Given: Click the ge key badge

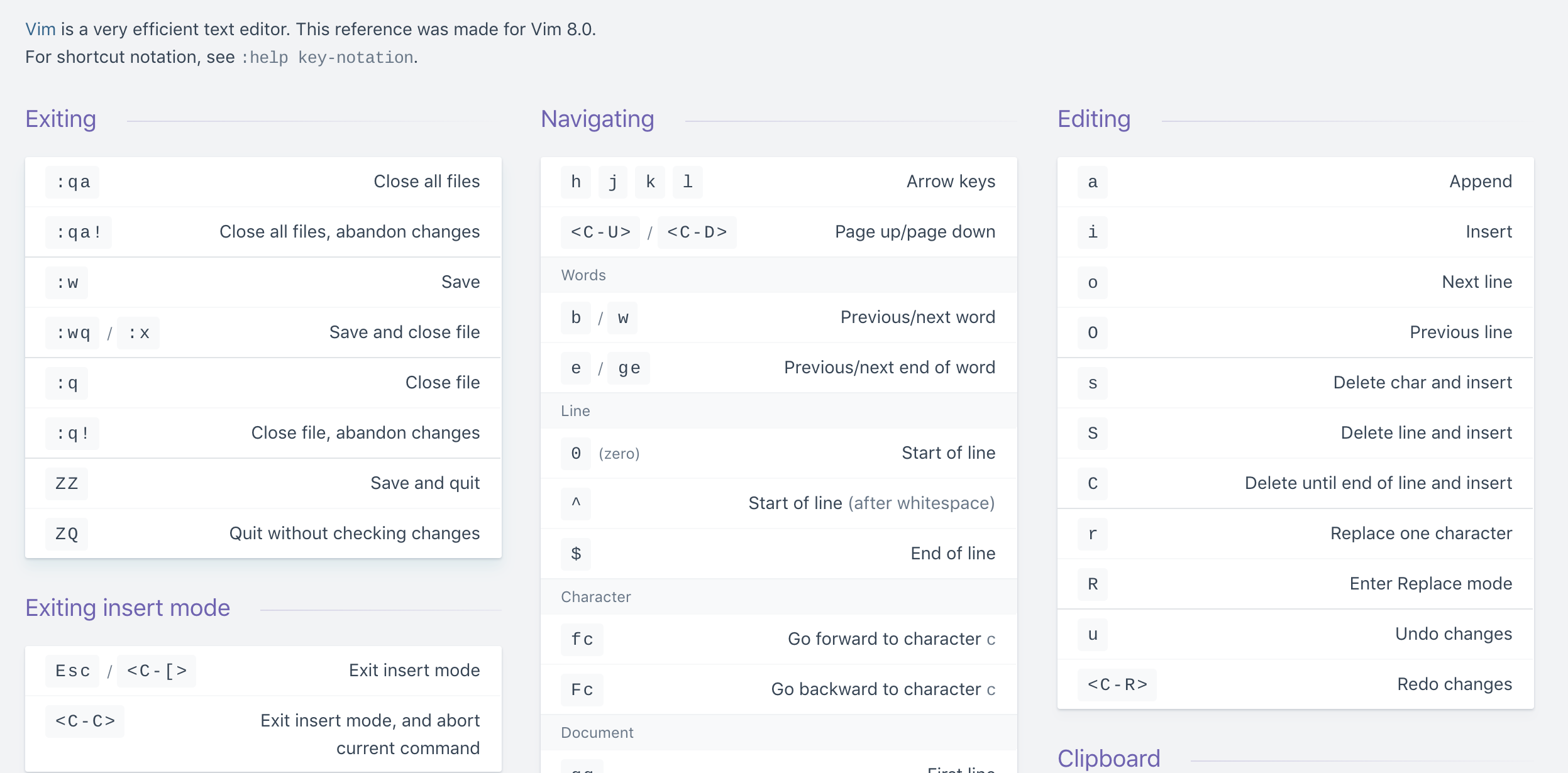Looking at the screenshot, I should click(x=629, y=368).
